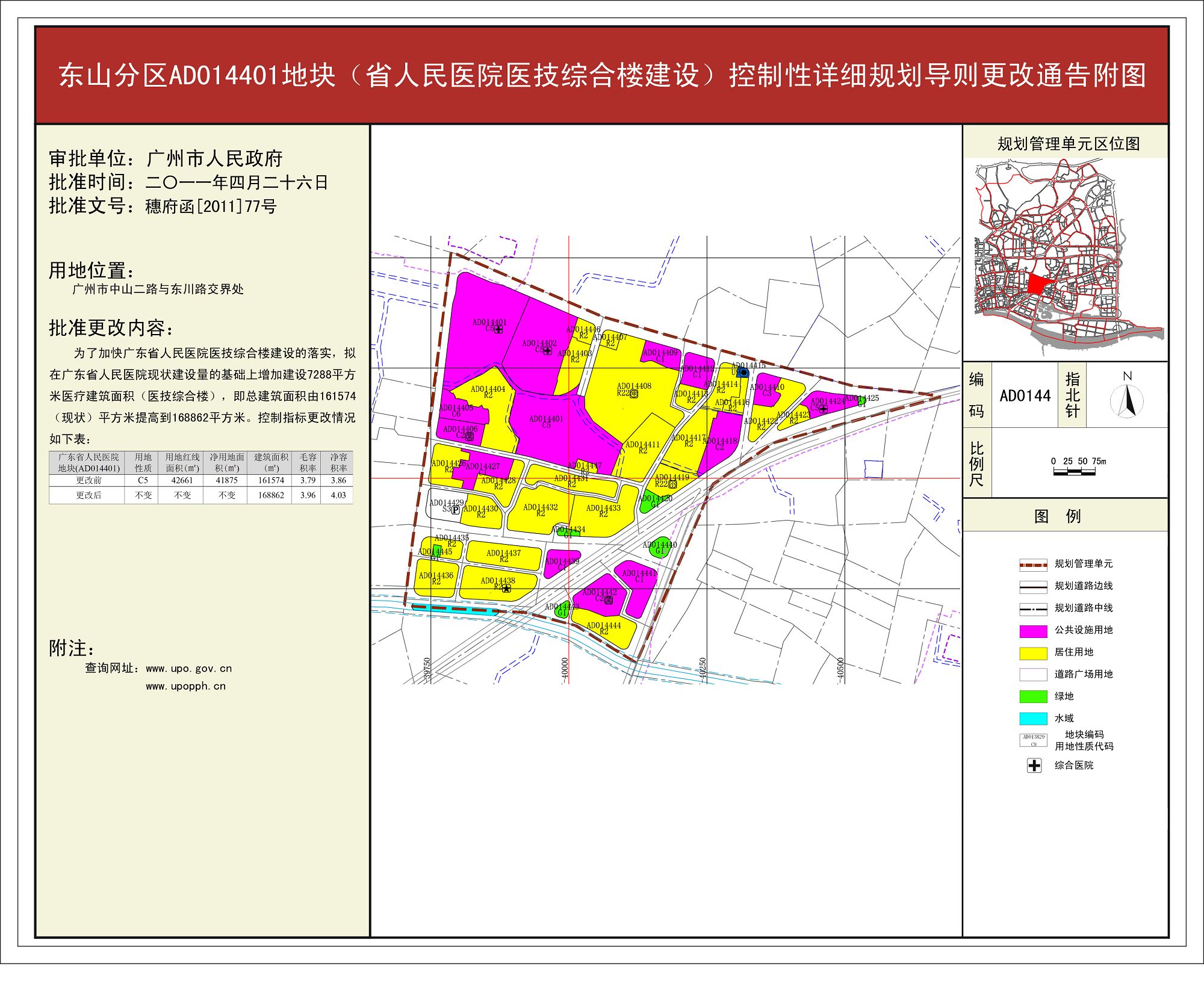This screenshot has height=981, width=1204.
Task: Click blue utility icon at AD014415
Action: (x=743, y=373)
